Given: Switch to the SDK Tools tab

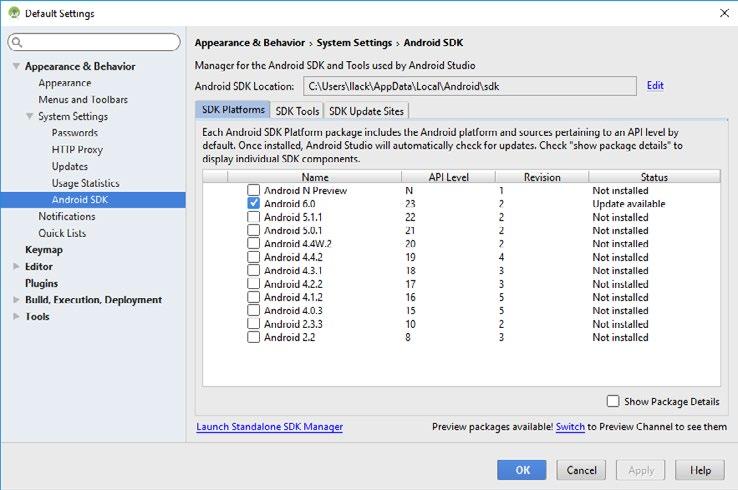Looking at the screenshot, I should (297, 111).
